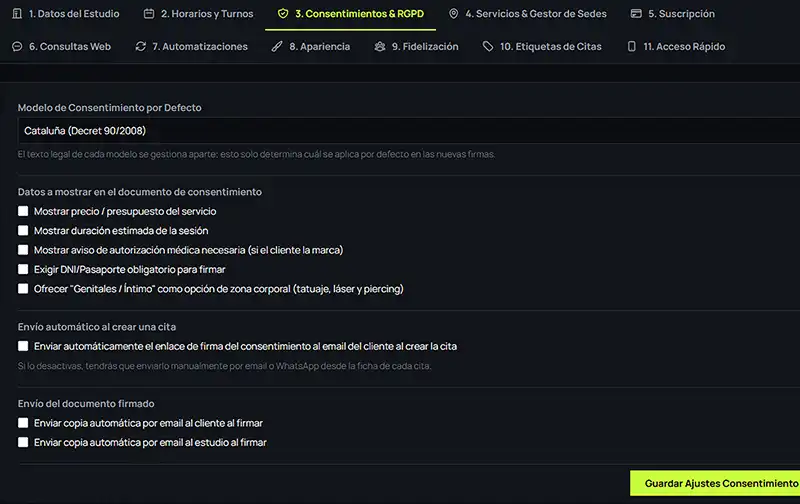Open the 8. Apariencia tab
The image size is (800, 504).
click(311, 46)
